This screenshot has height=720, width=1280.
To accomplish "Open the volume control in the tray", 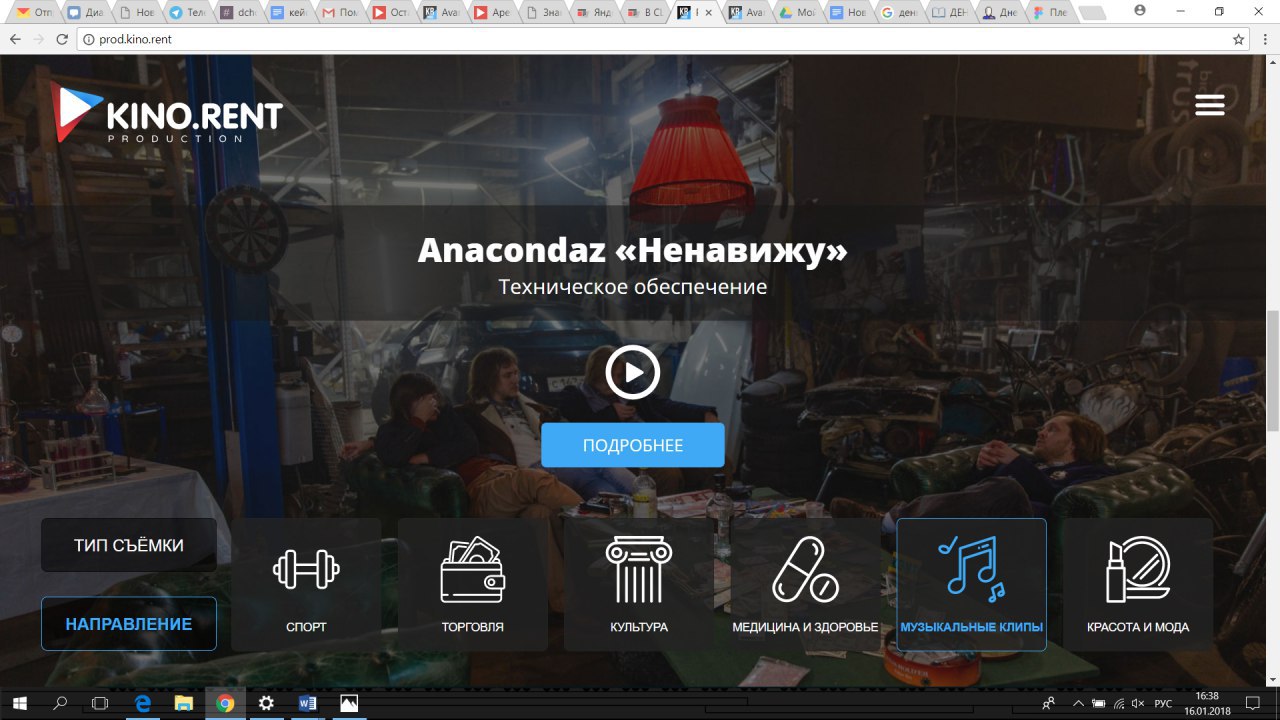I will pyautogui.click(x=1137, y=703).
